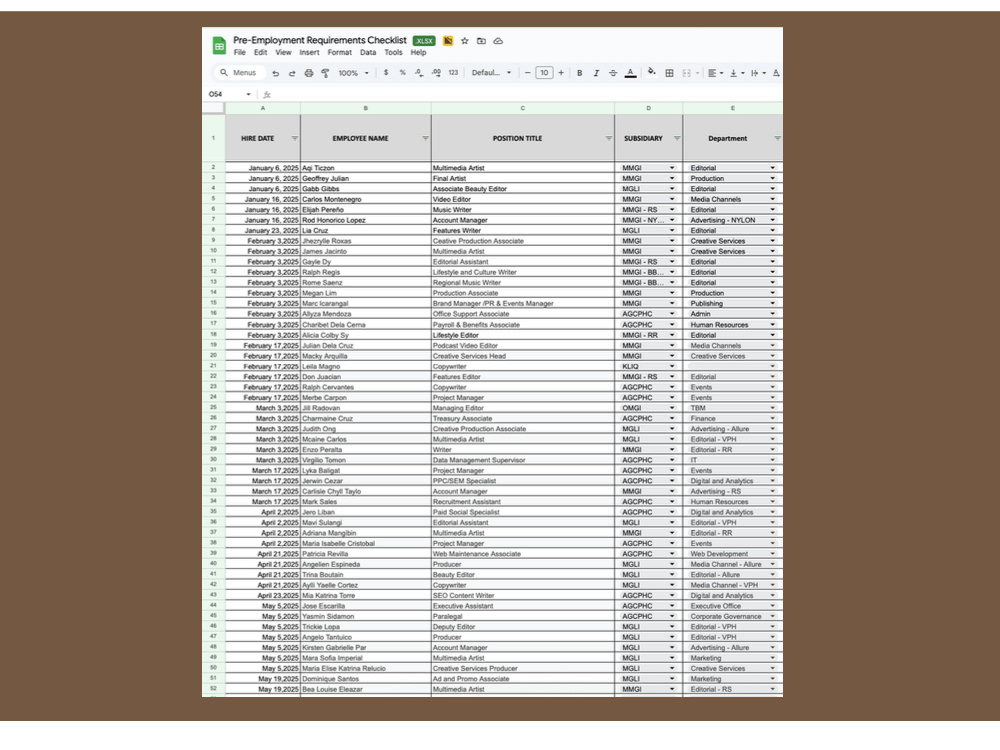Viewport: 1000px width, 750px height.
Task: Click the font size field showing 10
Action: (544, 73)
